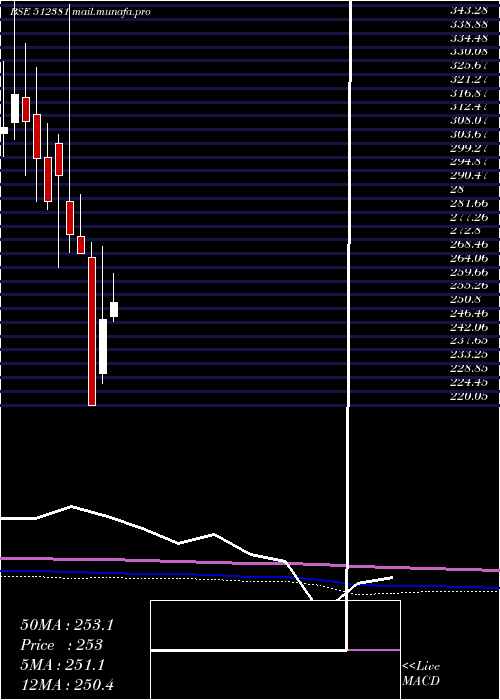Click the short purple MACD signal line segment
The width and height of the screenshot is (500, 700).
(374, 650)
